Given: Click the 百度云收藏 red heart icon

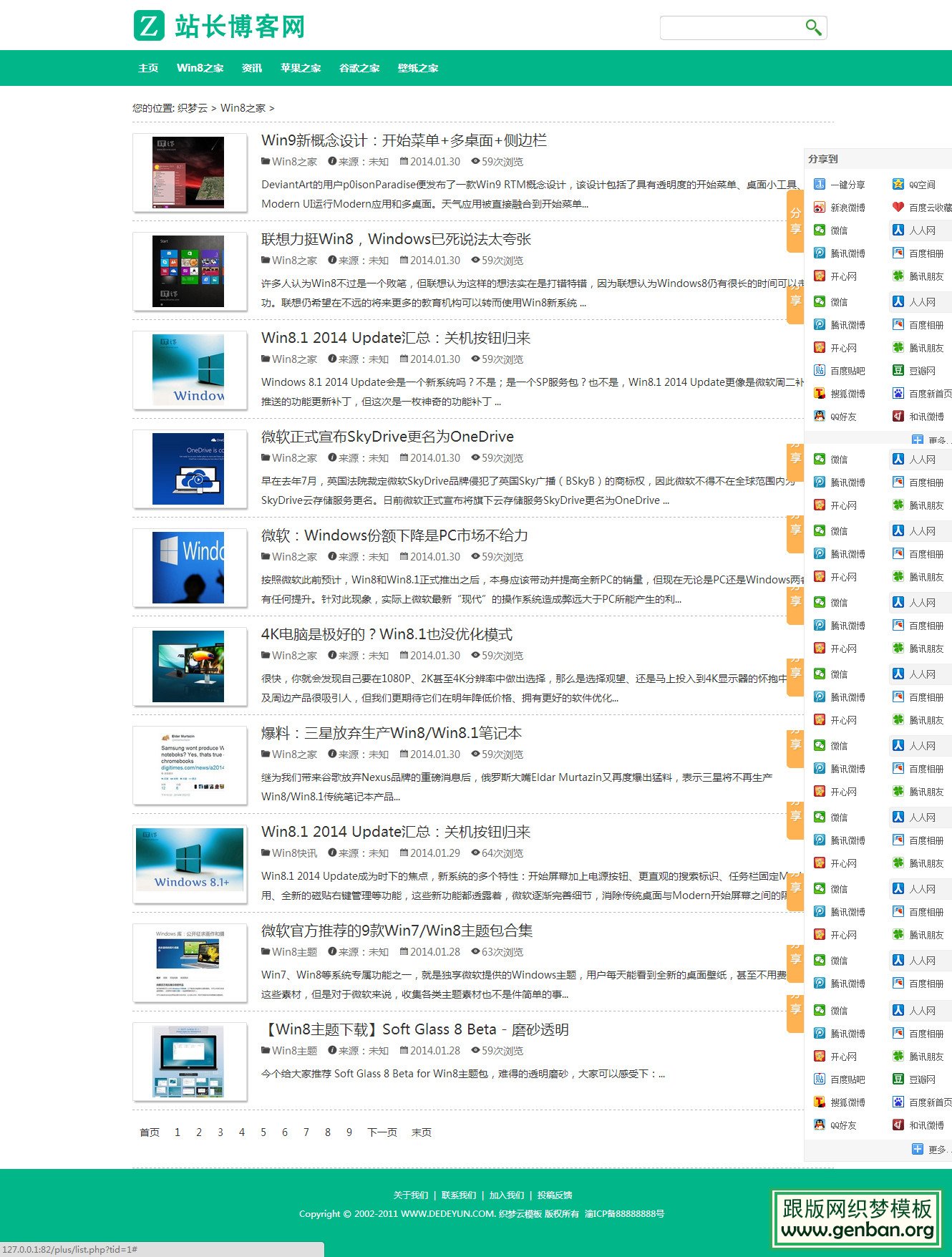Looking at the screenshot, I should point(898,208).
